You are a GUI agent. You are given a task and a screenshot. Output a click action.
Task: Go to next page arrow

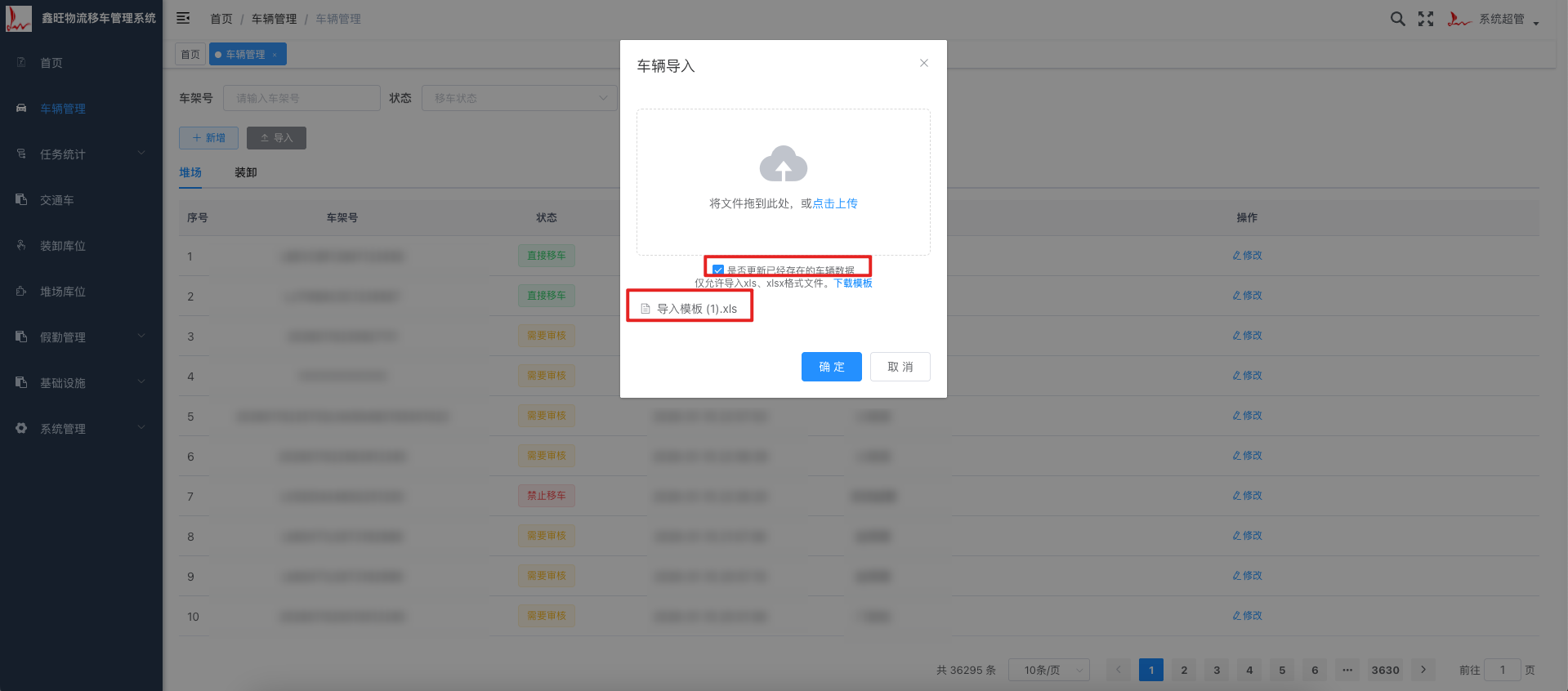click(x=1423, y=670)
